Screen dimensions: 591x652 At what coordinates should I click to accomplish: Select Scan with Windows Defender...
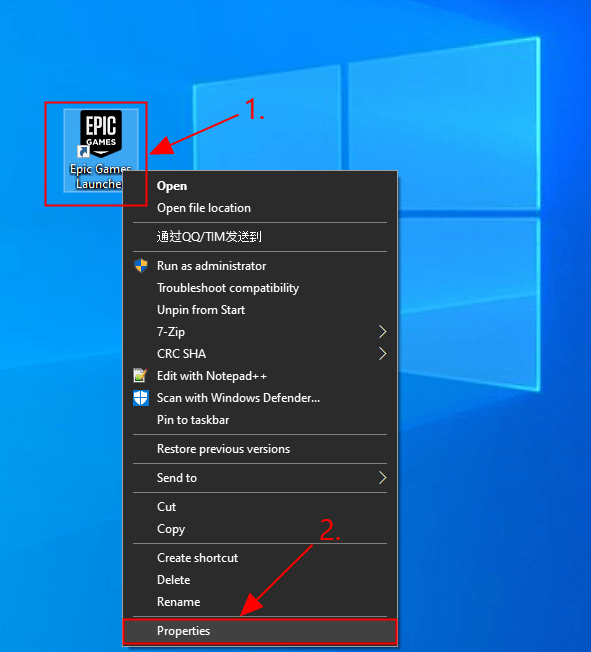(x=260, y=398)
